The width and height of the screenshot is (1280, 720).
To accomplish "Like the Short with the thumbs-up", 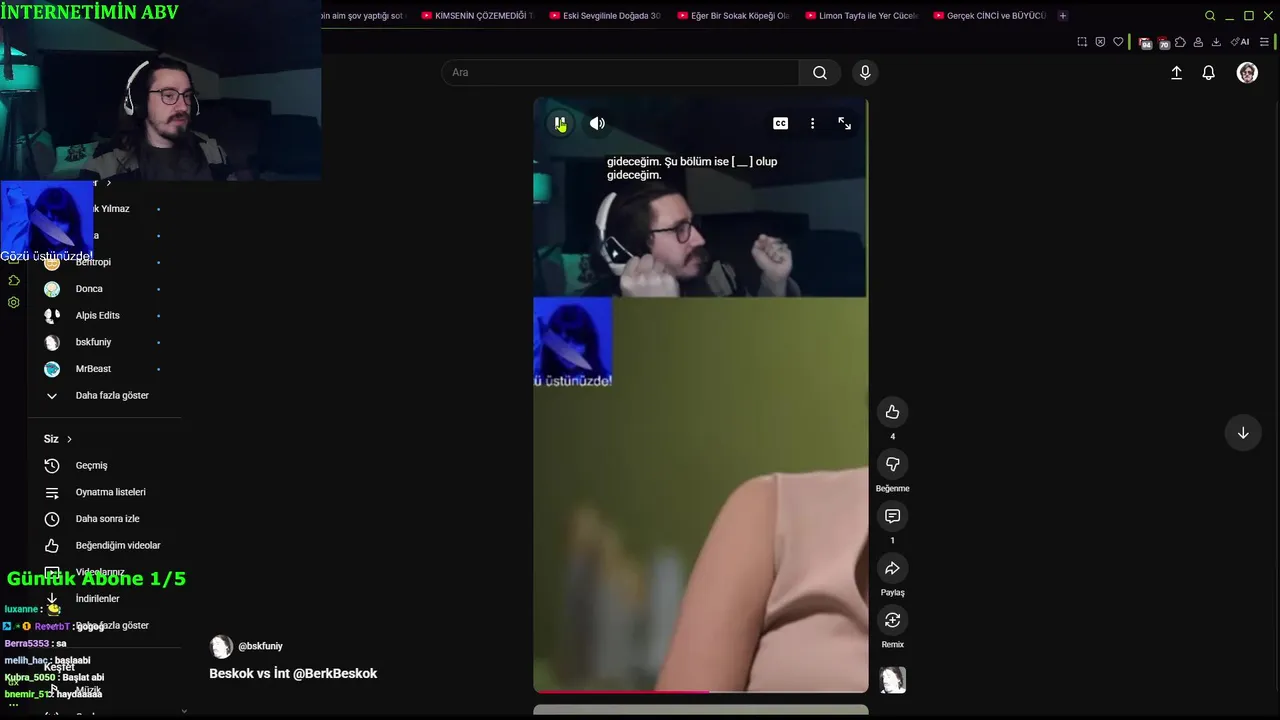I will pyautogui.click(x=892, y=412).
